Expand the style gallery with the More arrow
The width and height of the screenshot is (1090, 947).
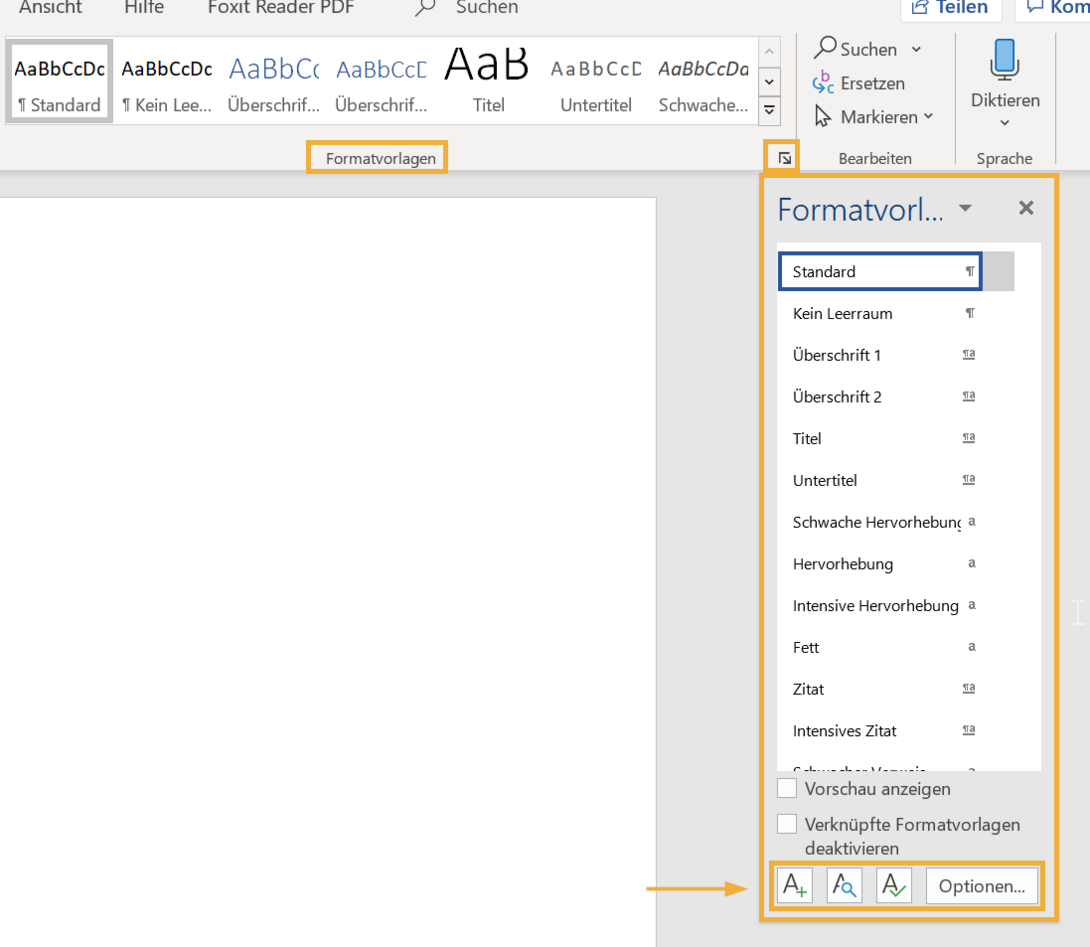pos(769,111)
